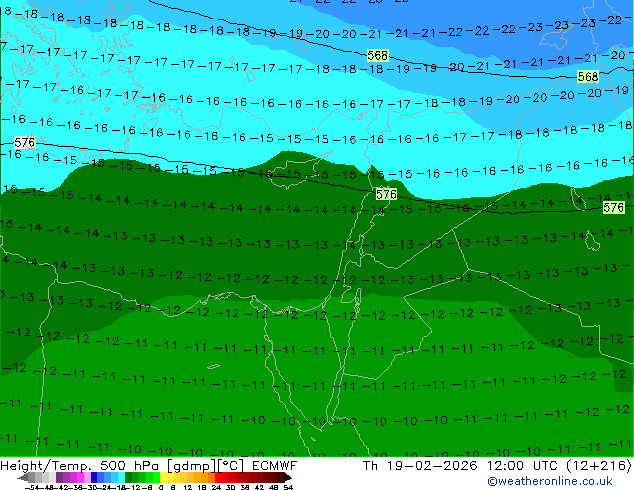Screen dimensions: 634x490
Task: Click the dark green swatch in legend
Action: (129, 477)
